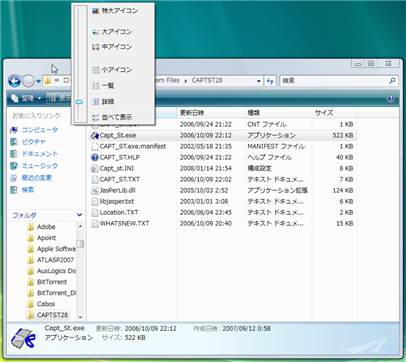
Task: Open the address bar history dropdown
Action: point(258,81)
